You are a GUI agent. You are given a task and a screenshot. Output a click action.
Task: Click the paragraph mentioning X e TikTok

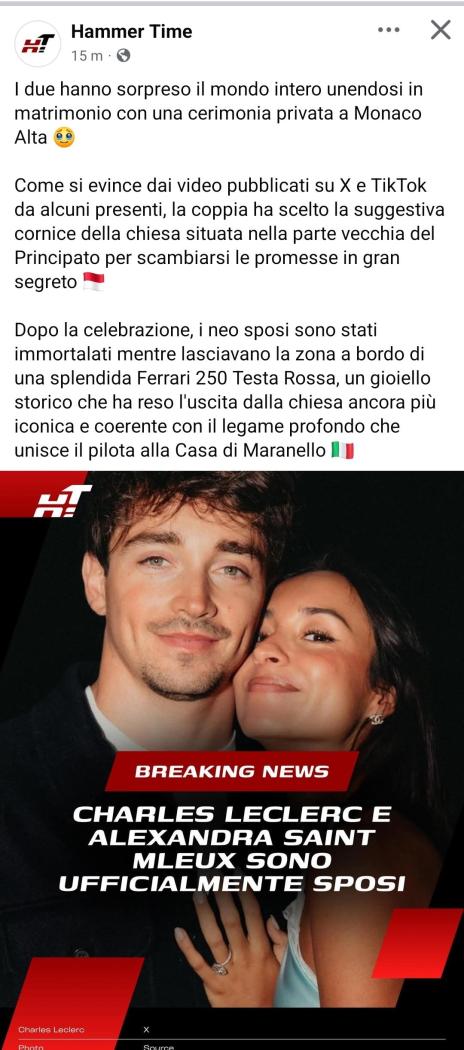point(230,234)
